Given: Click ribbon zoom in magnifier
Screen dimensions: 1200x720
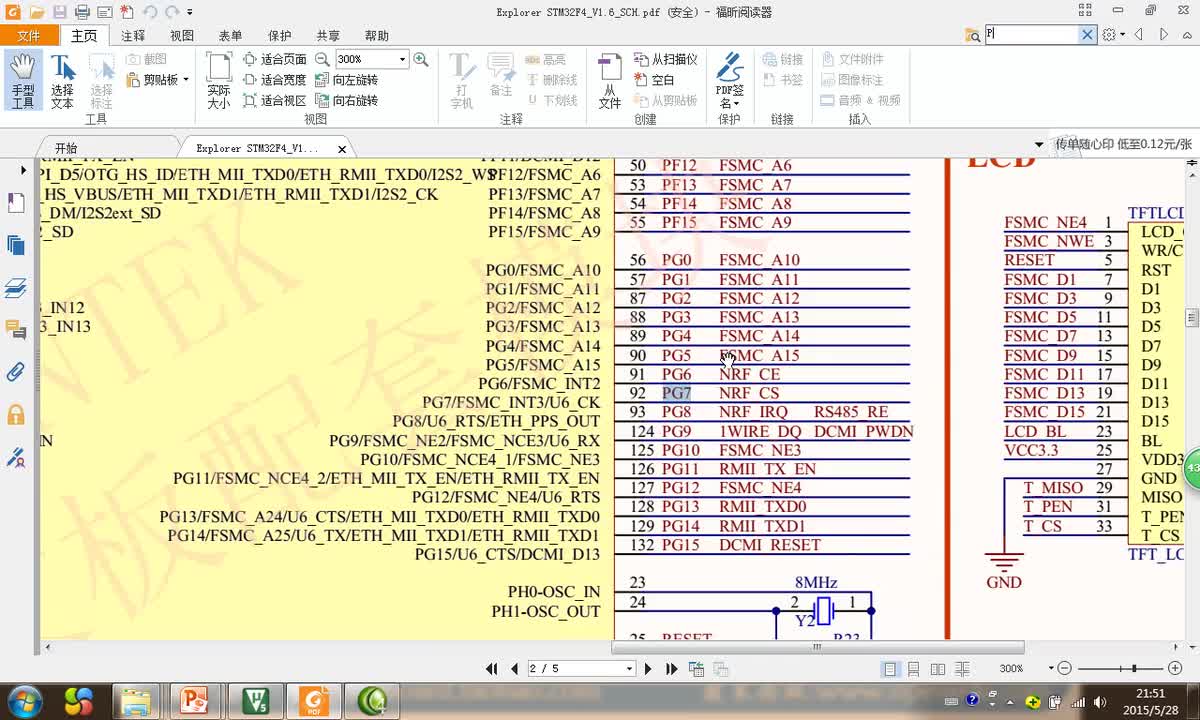Looking at the screenshot, I should pyautogui.click(x=421, y=59).
